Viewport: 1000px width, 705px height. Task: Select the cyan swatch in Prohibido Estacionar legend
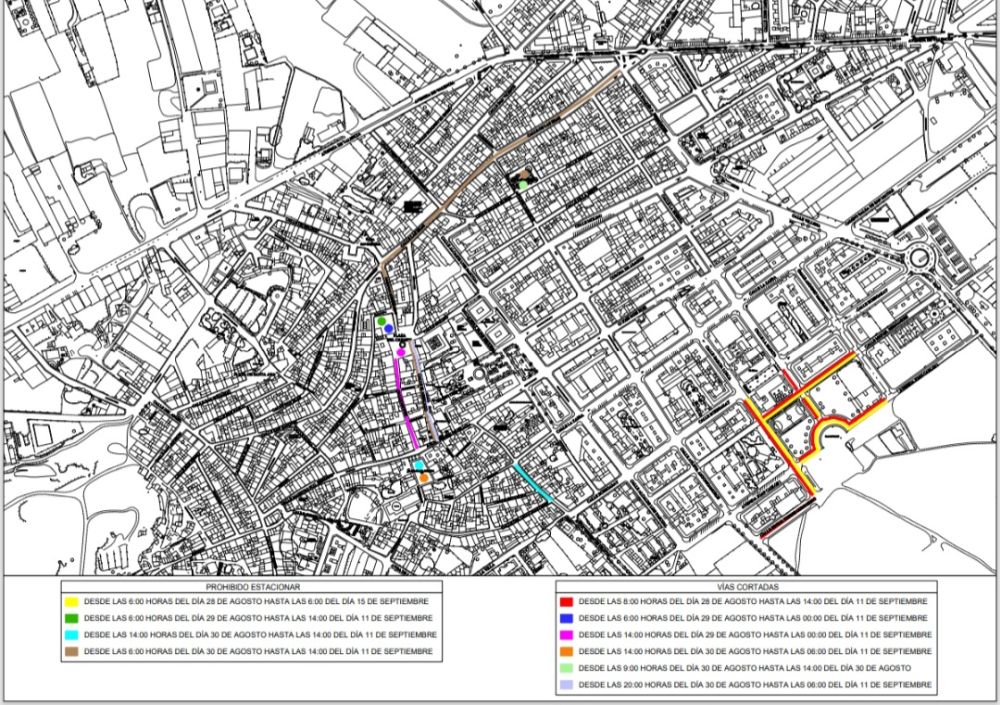74,635
